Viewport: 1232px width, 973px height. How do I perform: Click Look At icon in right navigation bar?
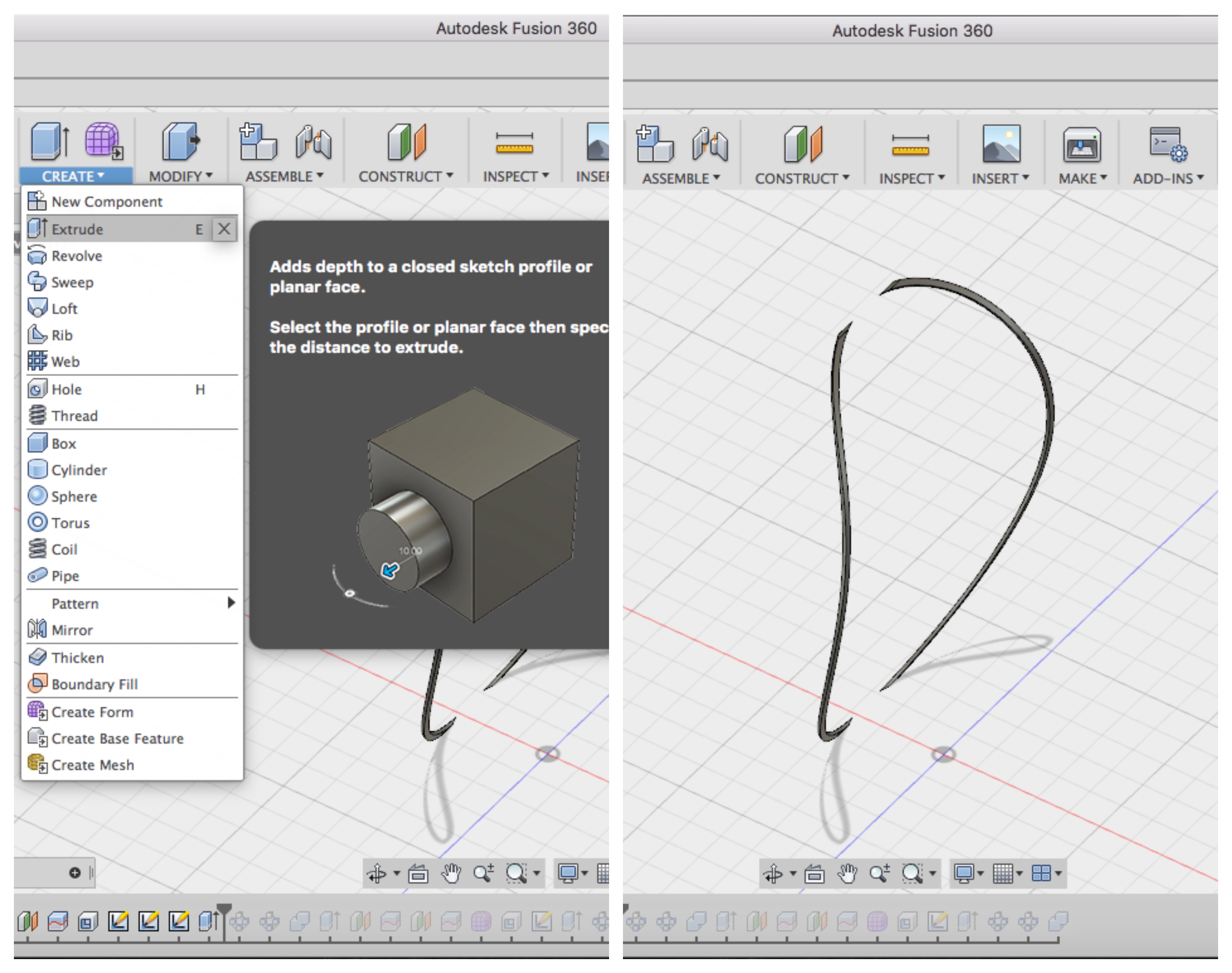[814, 873]
